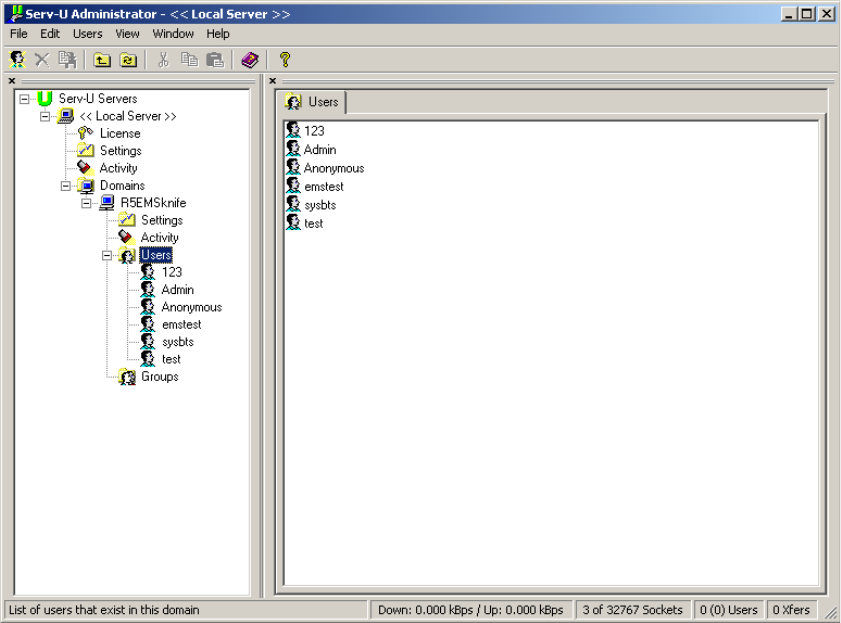Open the purple help book icon
This screenshot has height=623, width=841.
(x=250, y=60)
